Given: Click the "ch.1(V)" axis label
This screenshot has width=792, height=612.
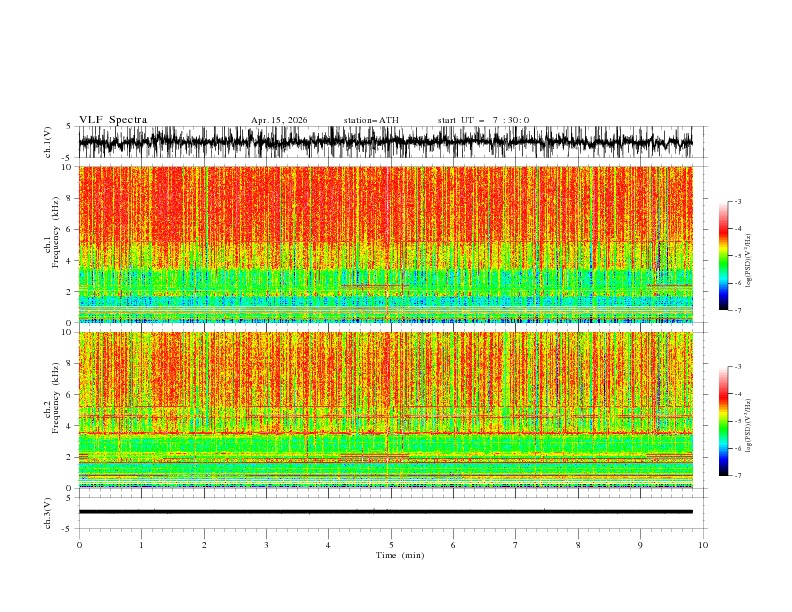Looking at the screenshot, I should point(48,142).
